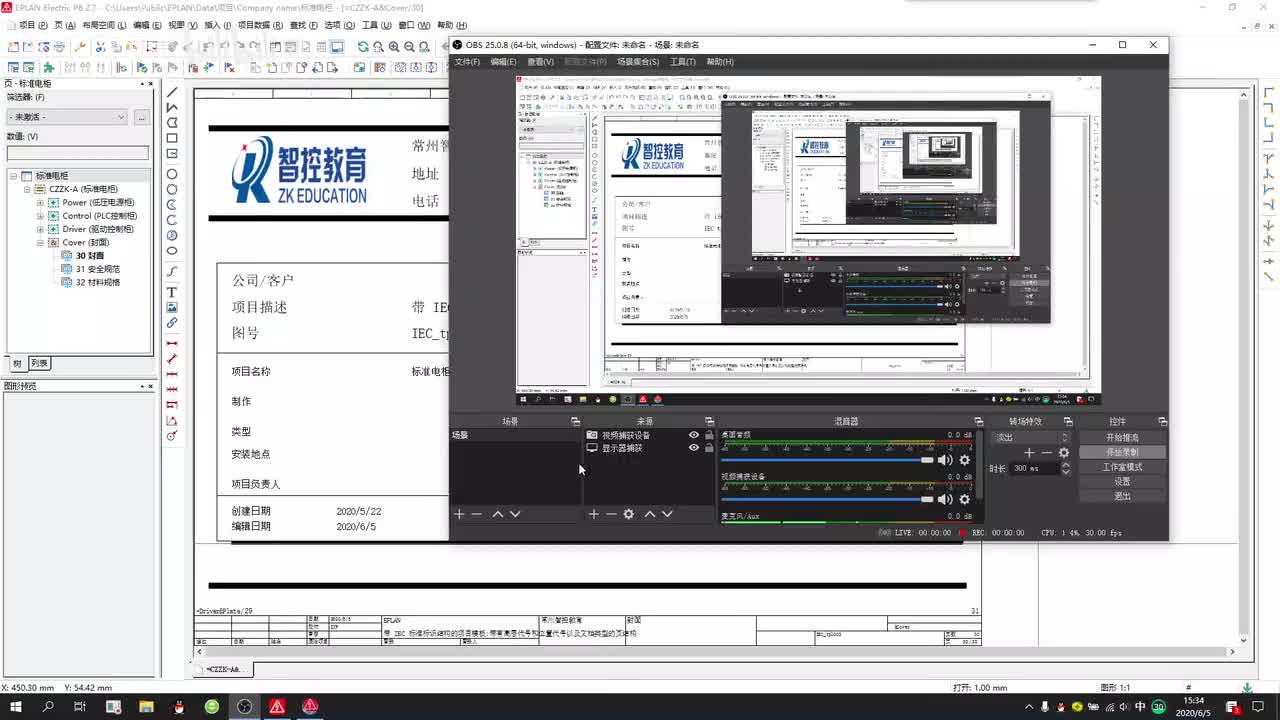Click the green puzzle piece icon in EPLAN

(48, 68)
